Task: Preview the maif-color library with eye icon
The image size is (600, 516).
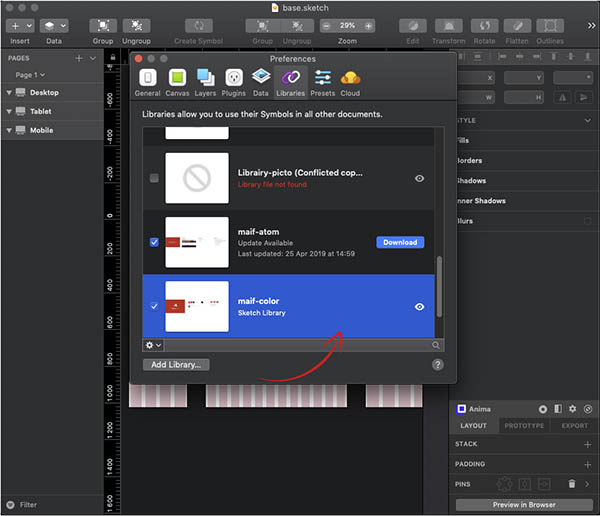Action: (419, 307)
